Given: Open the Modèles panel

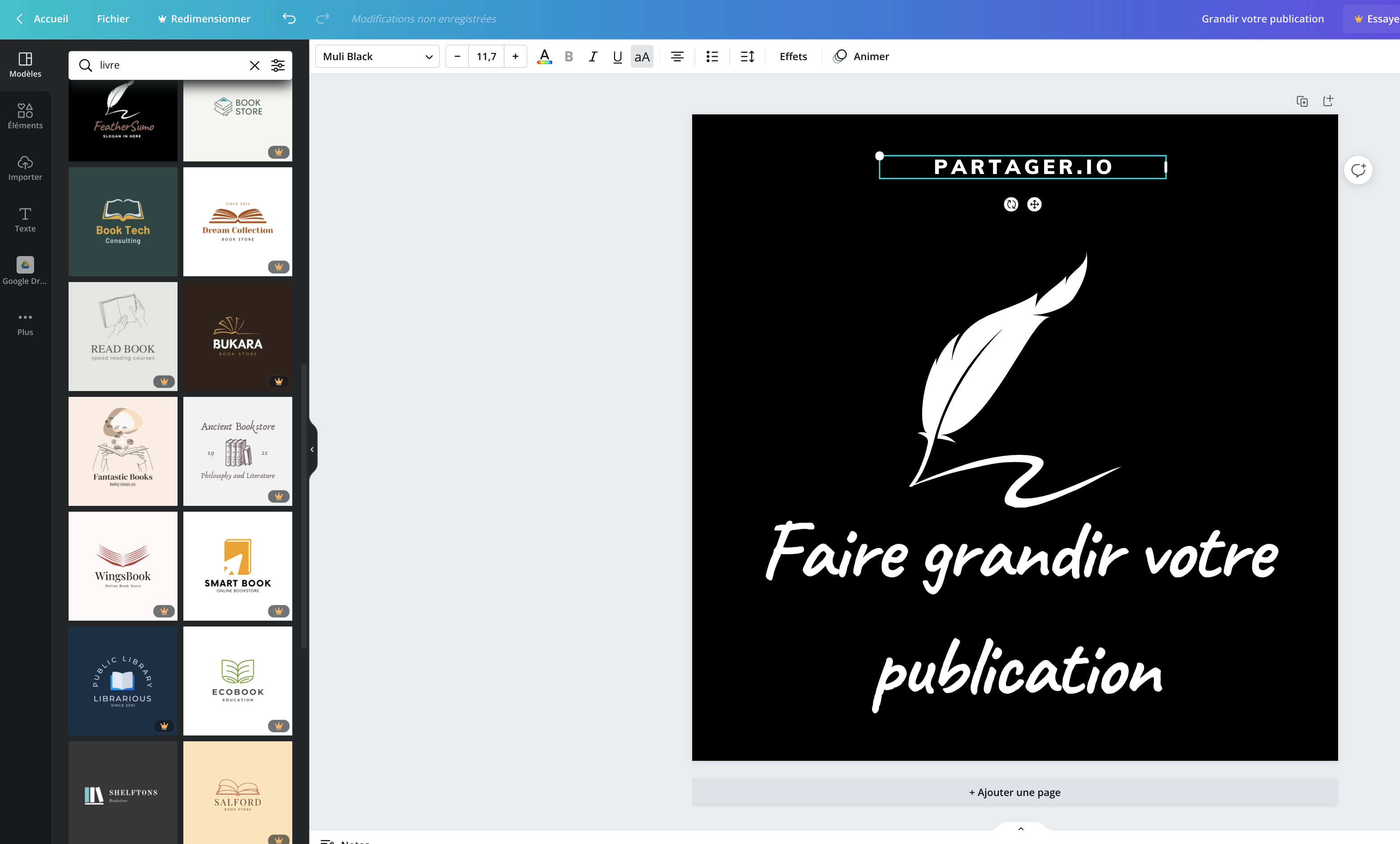Looking at the screenshot, I should coord(25,65).
